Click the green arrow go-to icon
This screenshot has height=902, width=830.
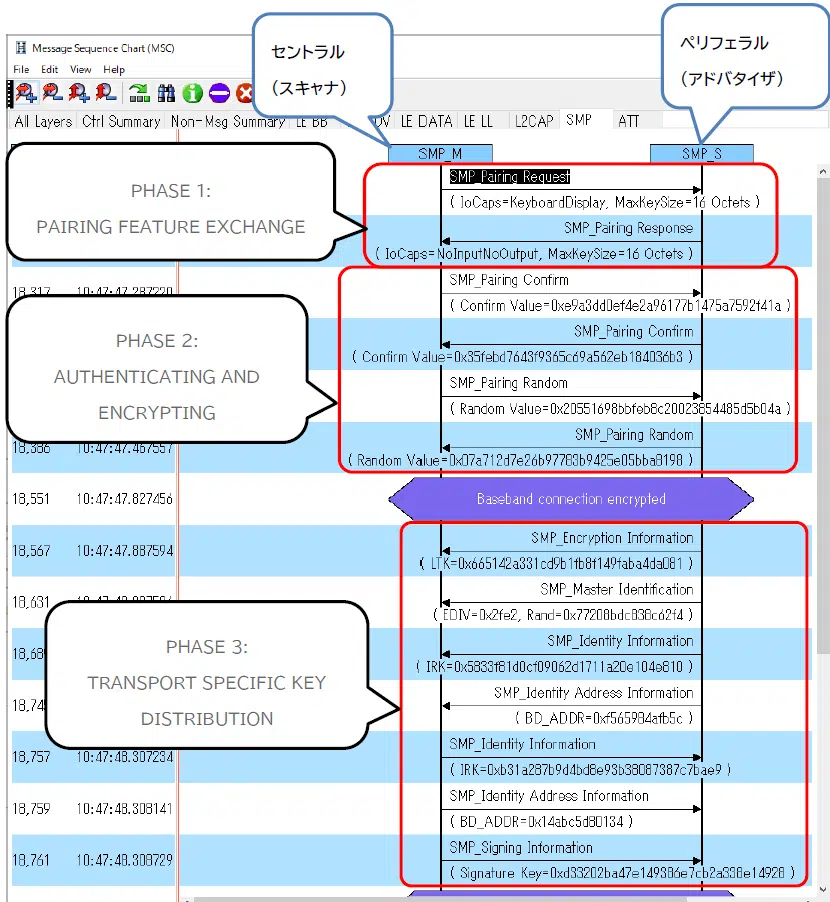pyautogui.click(x=140, y=93)
